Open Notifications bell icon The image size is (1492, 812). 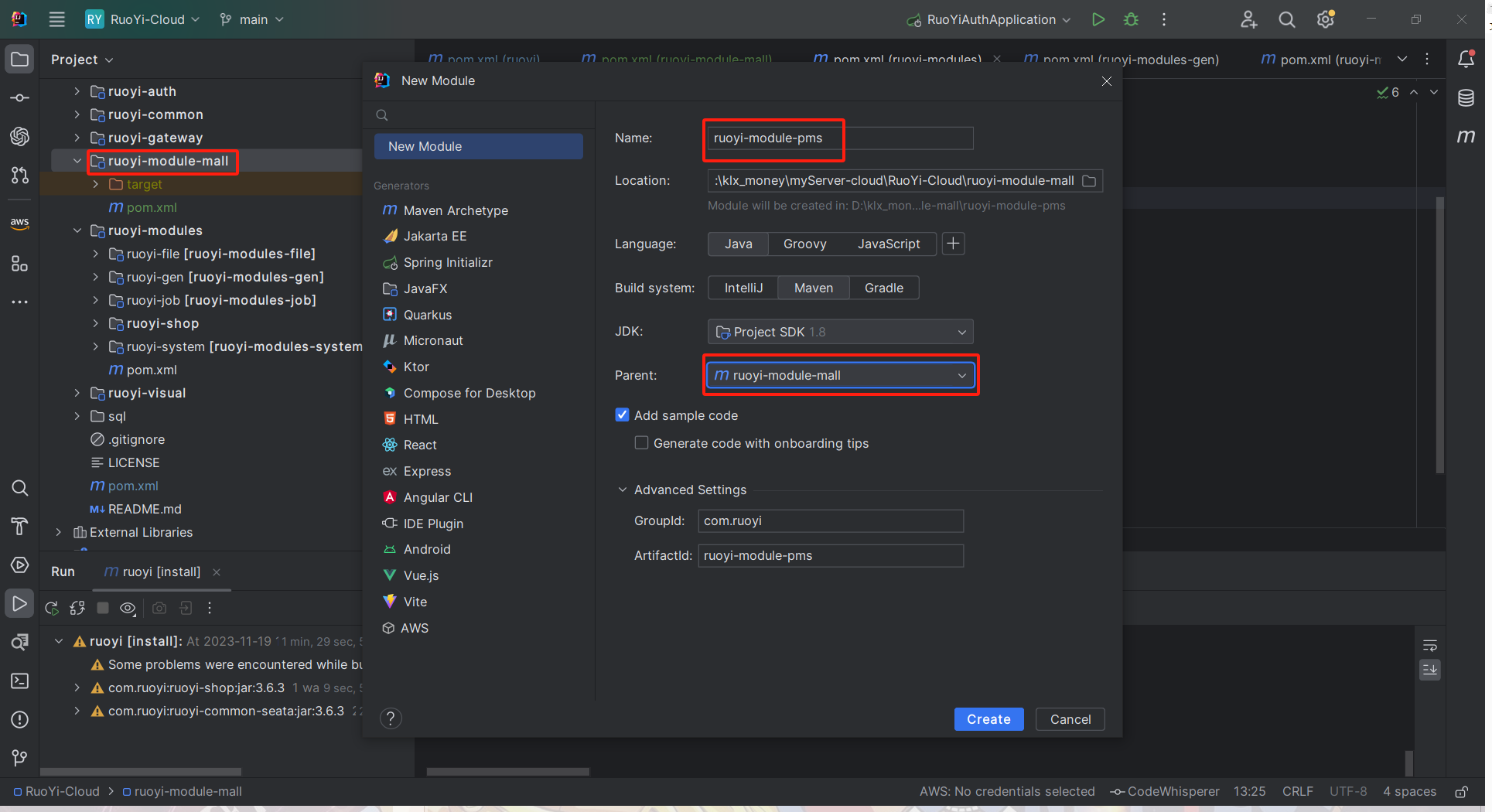(1466, 59)
